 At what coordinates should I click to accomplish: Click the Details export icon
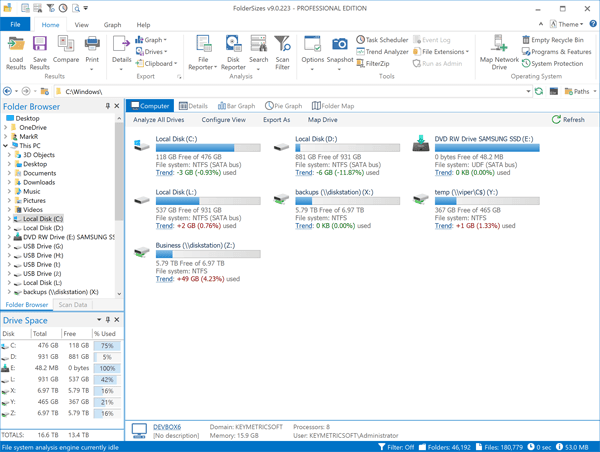click(122, 44)
